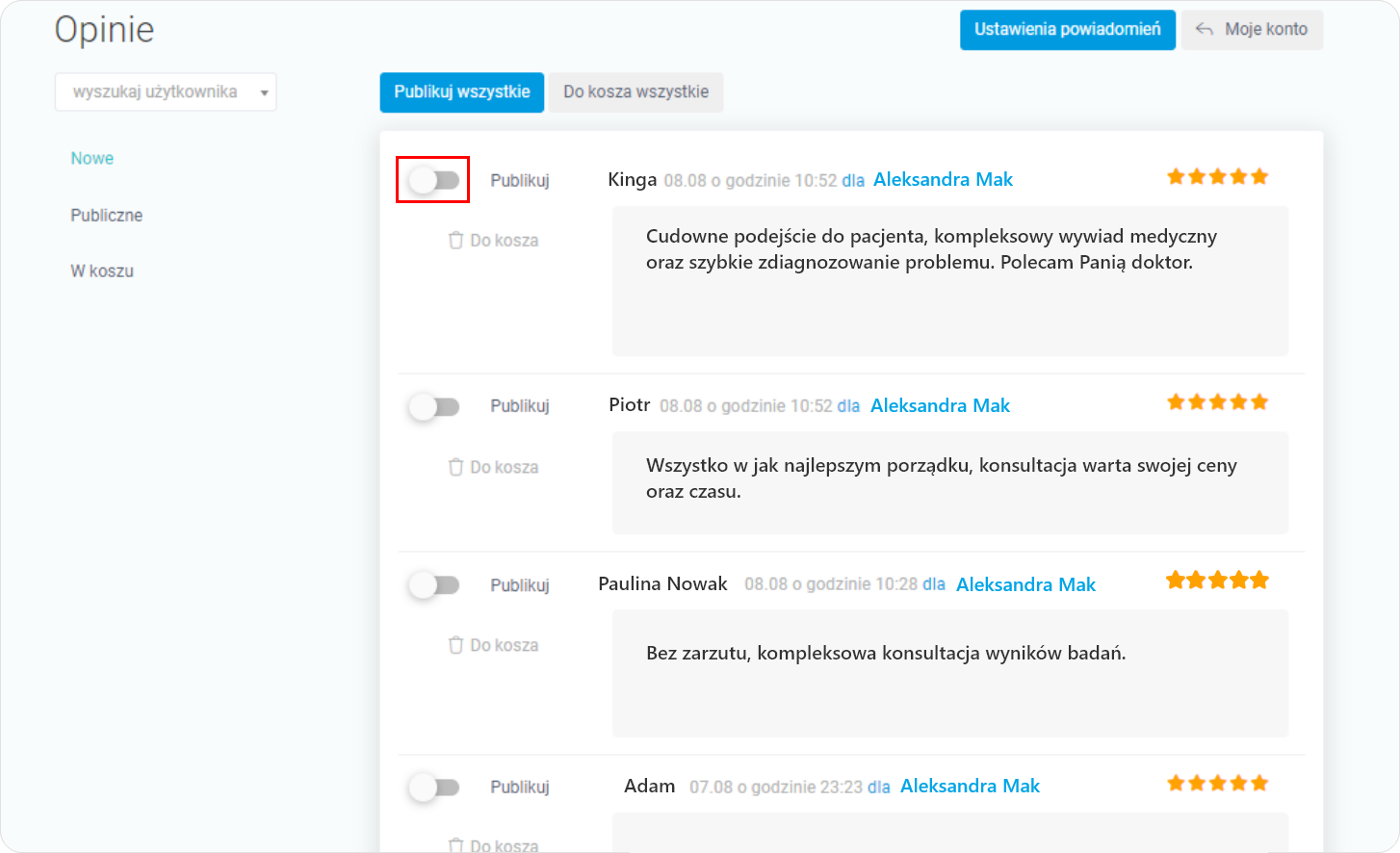Image resolution: width=1400 pixels, height=853 pixels.
Task: Click the reviewer name Kinga
Action: click(633, 180)
